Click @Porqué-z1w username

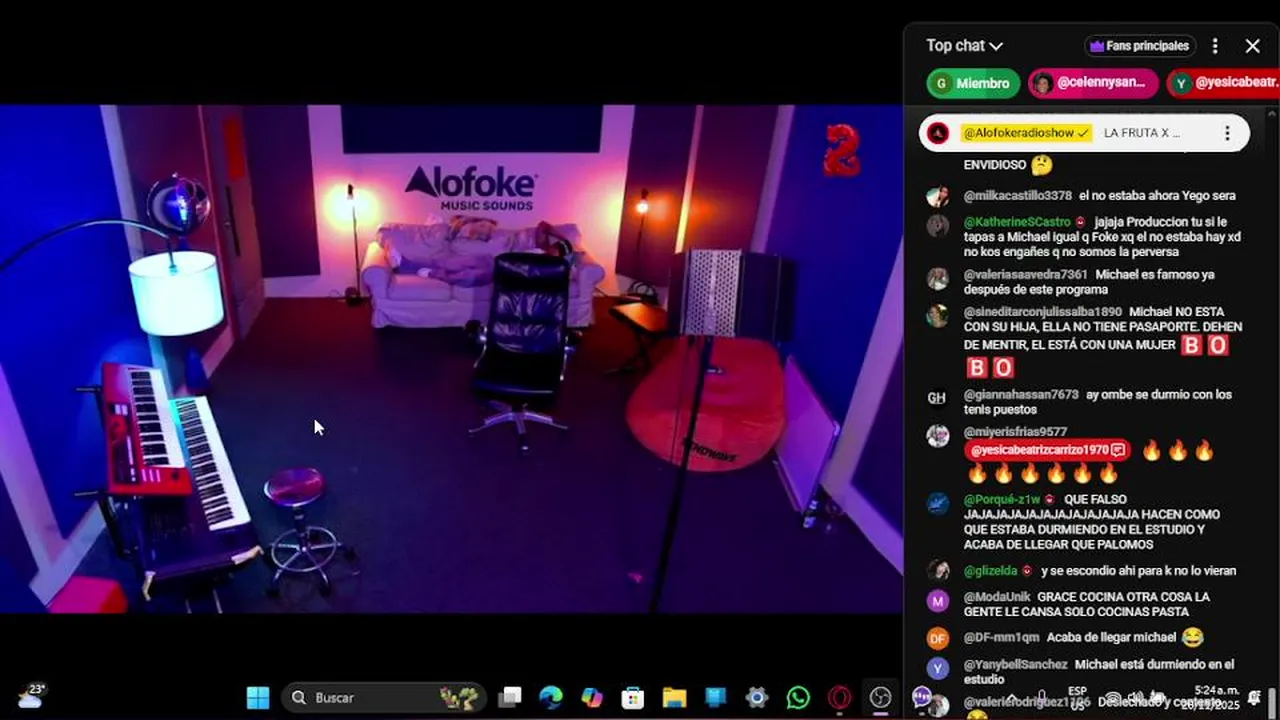[x=1002, y=499]
